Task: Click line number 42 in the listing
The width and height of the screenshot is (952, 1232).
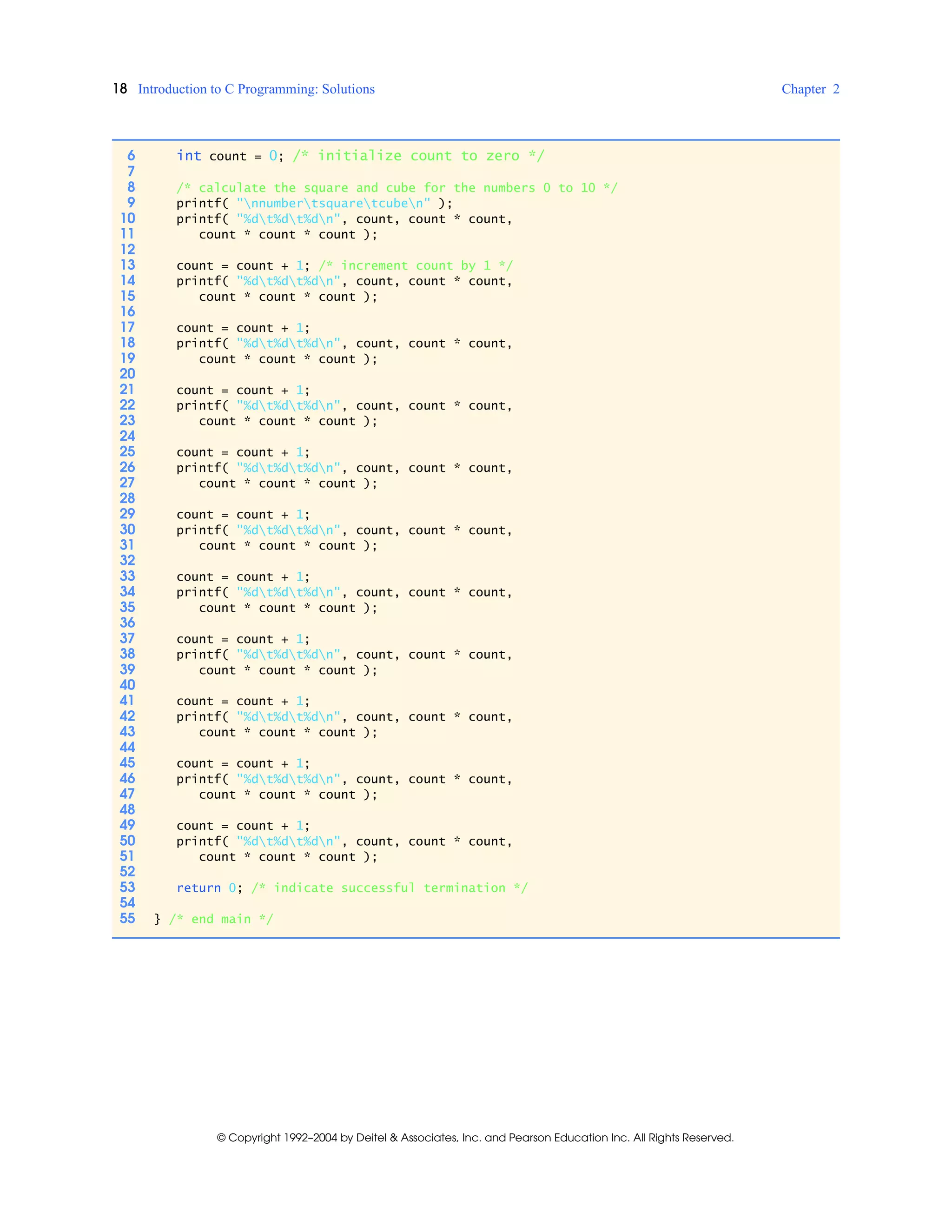Action: pos(127,716)
